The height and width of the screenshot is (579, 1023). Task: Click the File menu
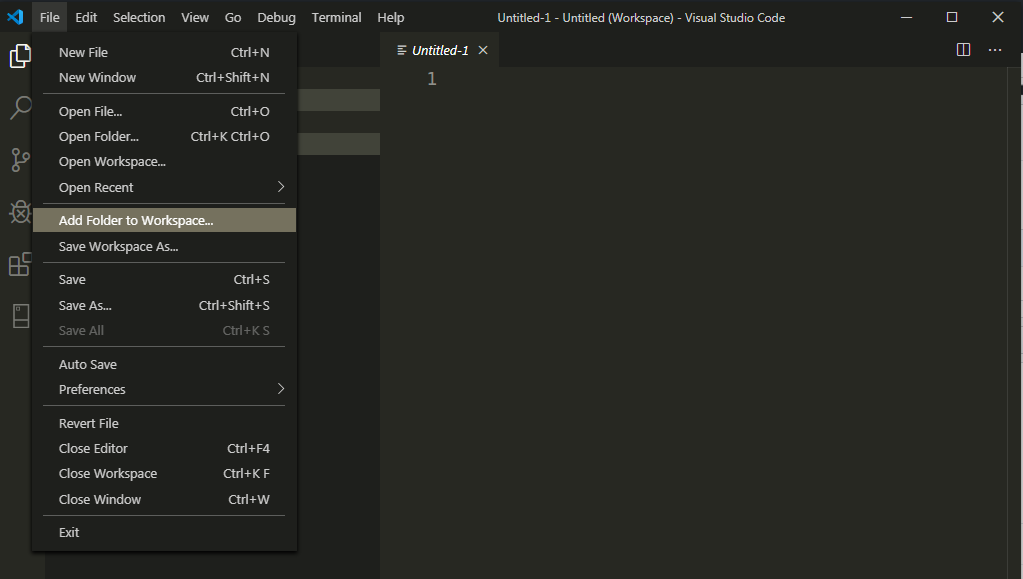point(50,18)
